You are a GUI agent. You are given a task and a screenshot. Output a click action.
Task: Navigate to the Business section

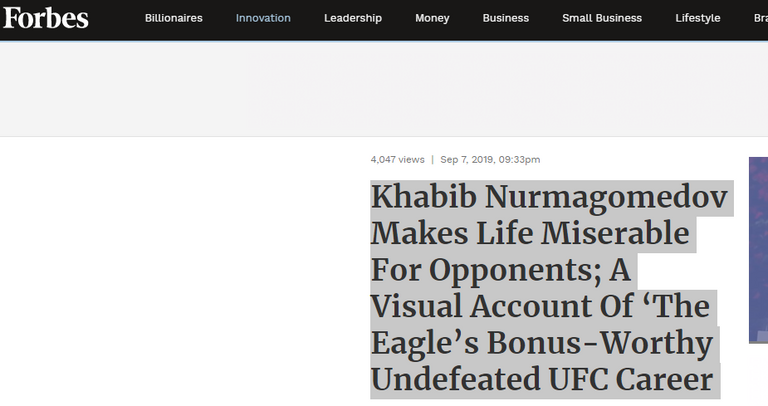505,18
